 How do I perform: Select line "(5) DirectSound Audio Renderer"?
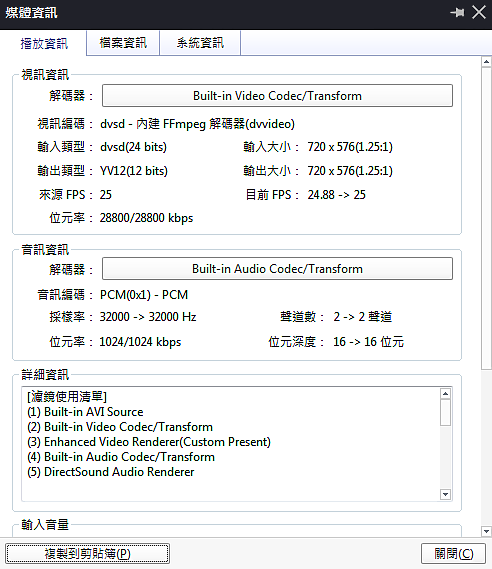111,472
